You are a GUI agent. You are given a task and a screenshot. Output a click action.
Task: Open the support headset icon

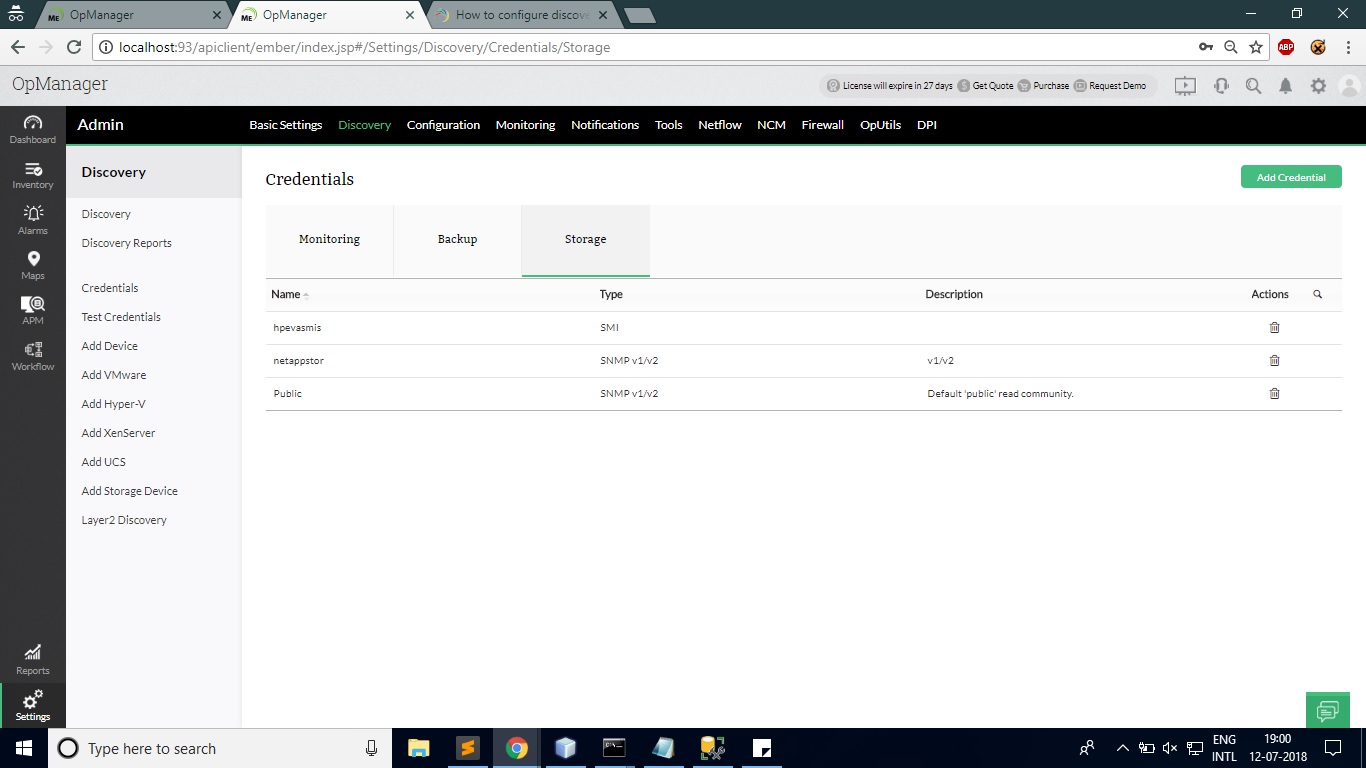click(x=1221, y=86)
